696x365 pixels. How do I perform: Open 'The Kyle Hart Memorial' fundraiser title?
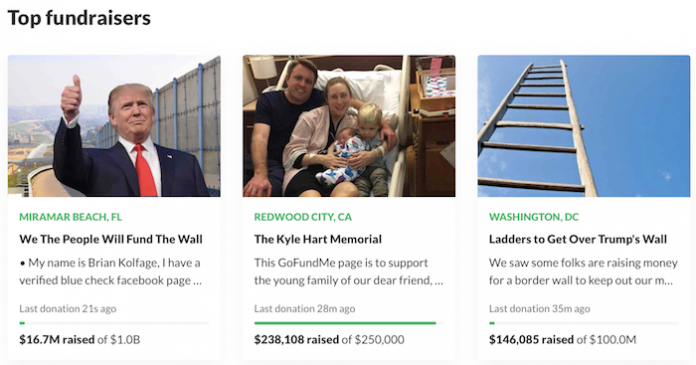[x=318, y=239]
